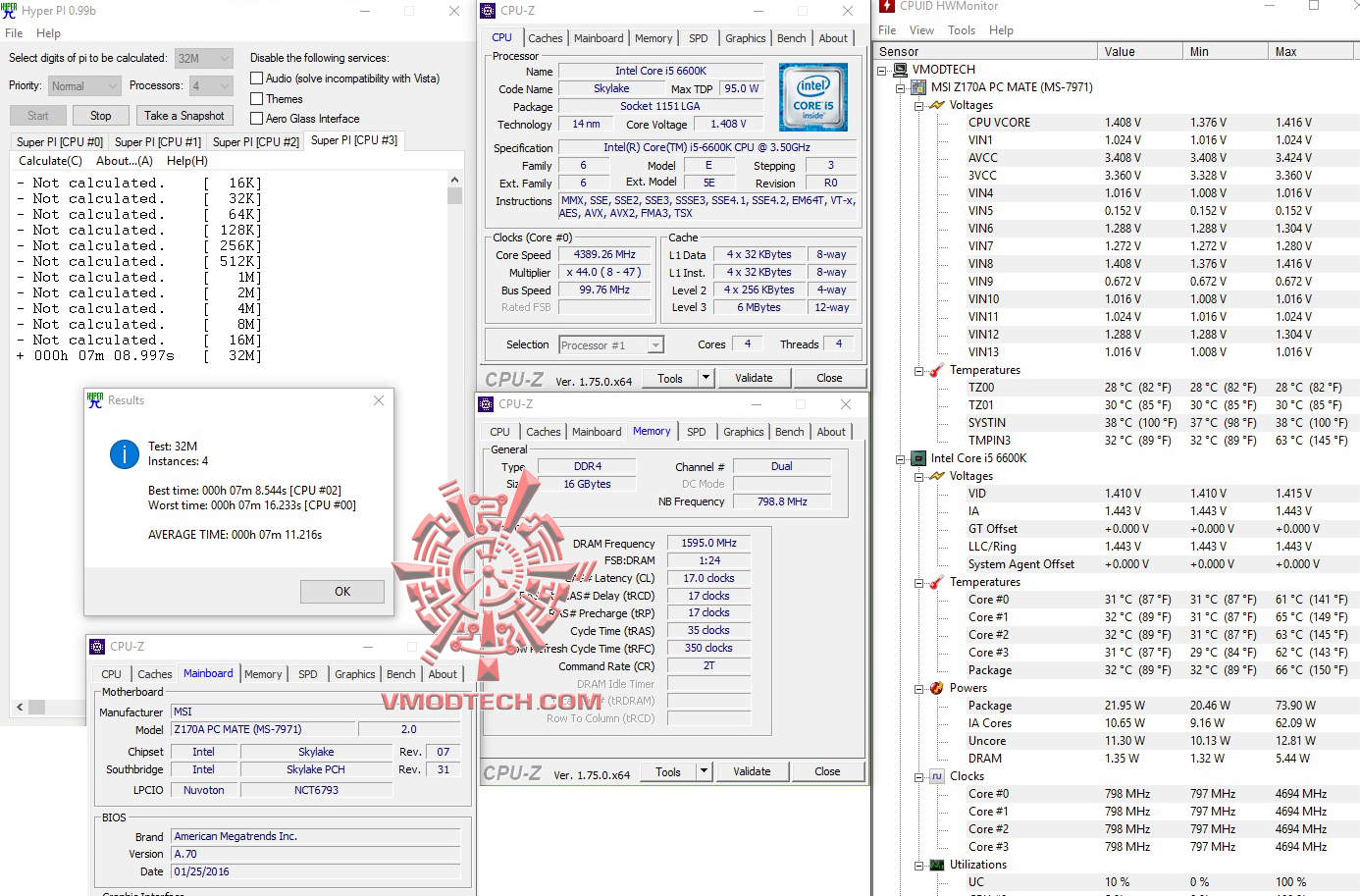Click the Powers flame icon in HWMonitor

(937, 688)
